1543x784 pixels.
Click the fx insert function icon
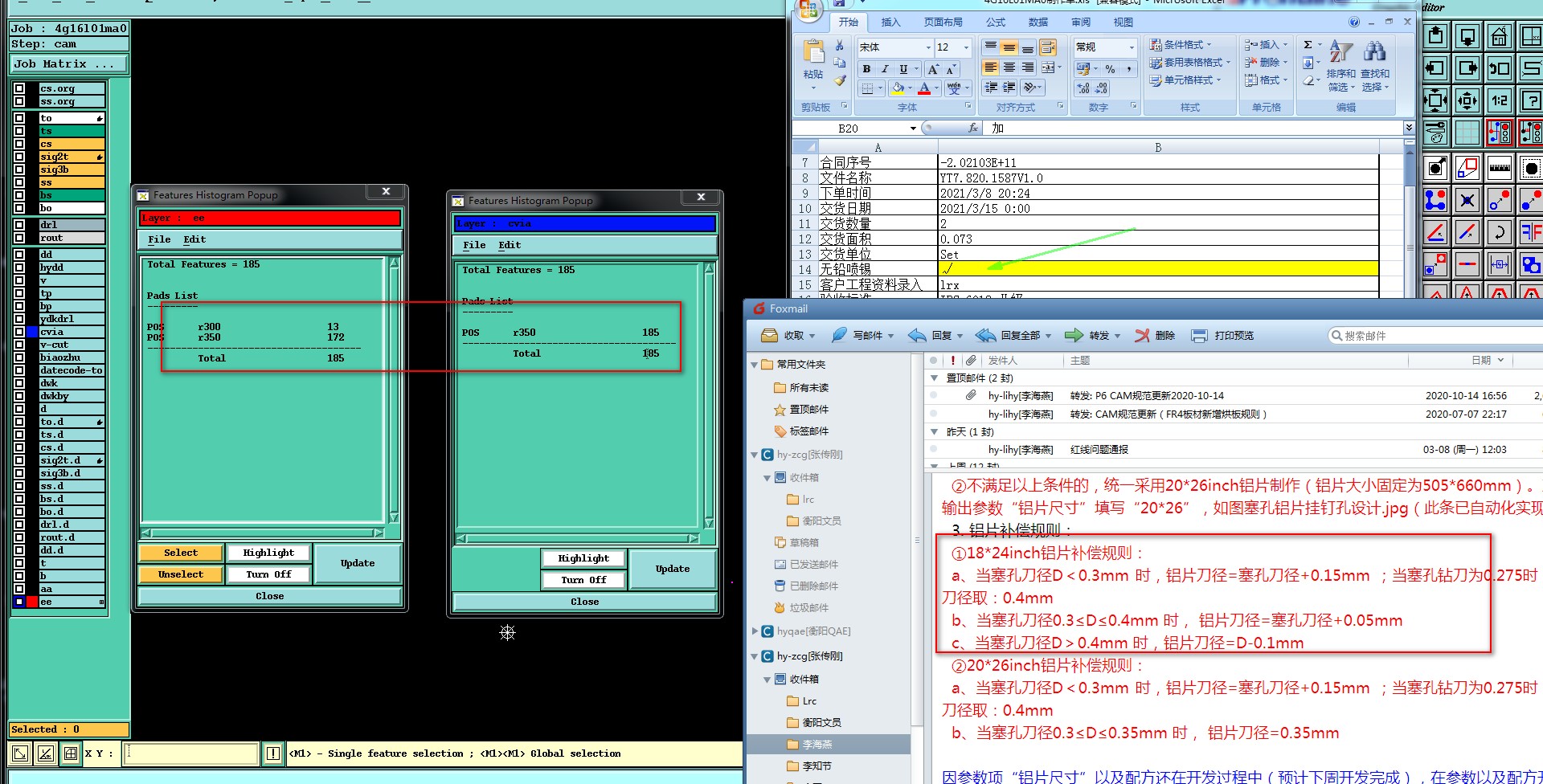point(973,128)
